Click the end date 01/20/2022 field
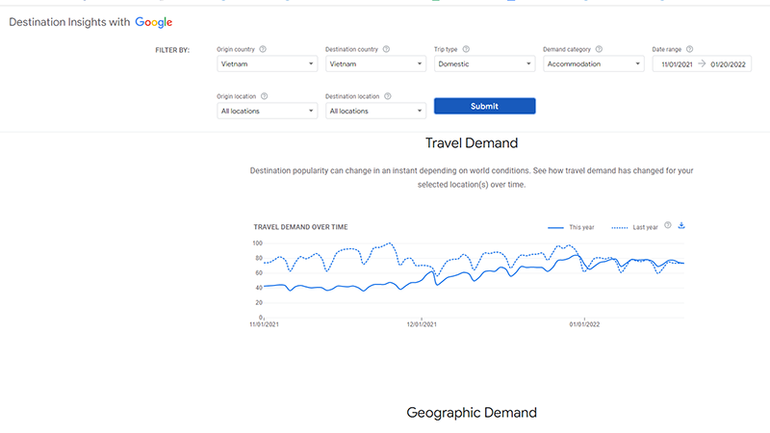The image size is (770, 433). [x=727, y=64]
